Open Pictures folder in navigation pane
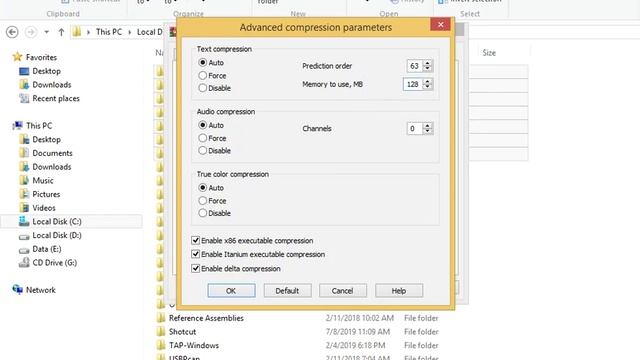The height and width of the screenshot is (360, 640). click(46, 194)
